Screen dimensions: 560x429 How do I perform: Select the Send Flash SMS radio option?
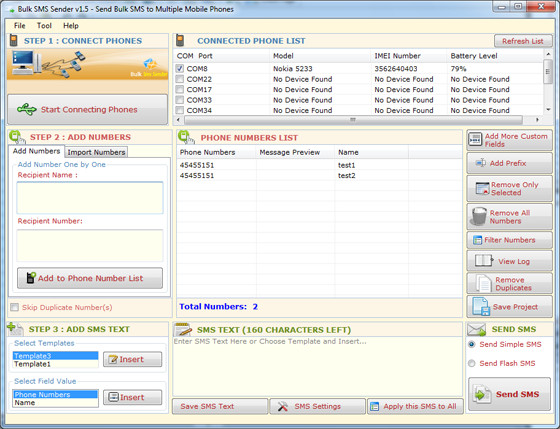471,363
